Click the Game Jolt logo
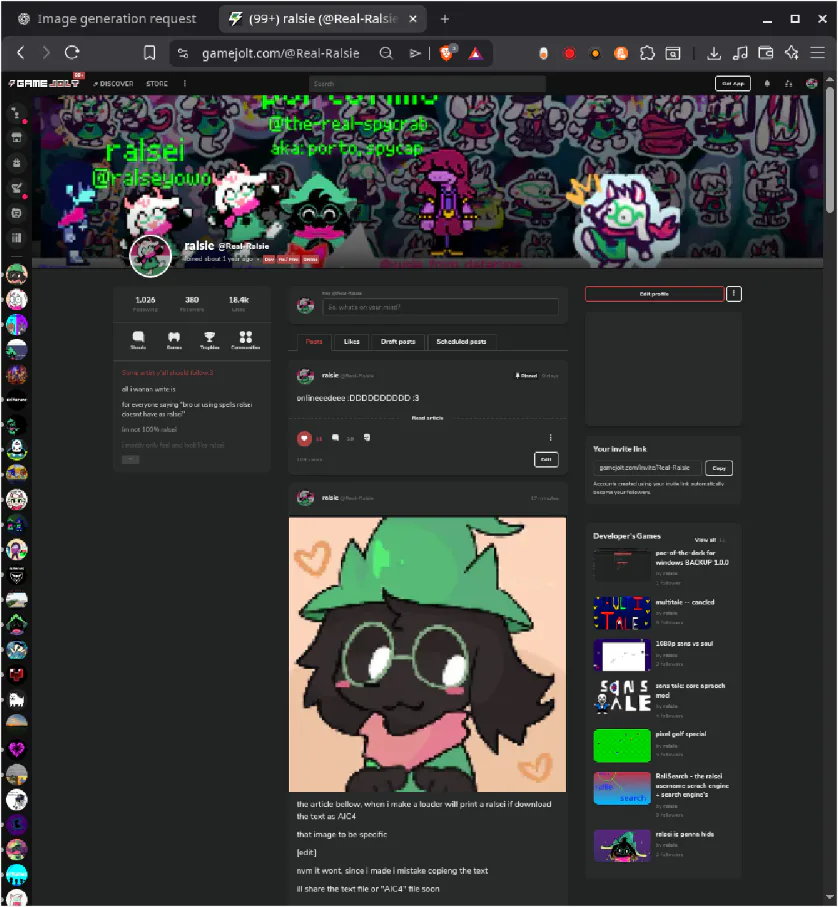 [x=44, y=83]
